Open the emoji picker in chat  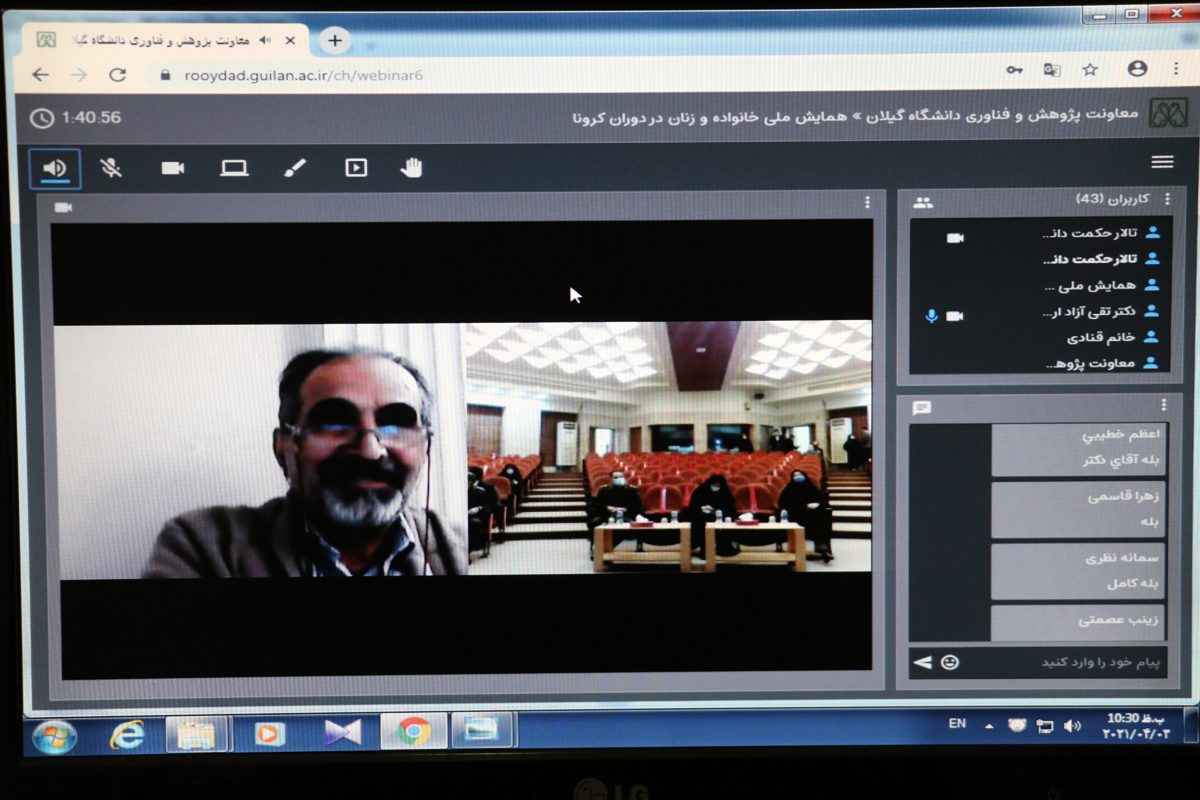tap(949, 662)
